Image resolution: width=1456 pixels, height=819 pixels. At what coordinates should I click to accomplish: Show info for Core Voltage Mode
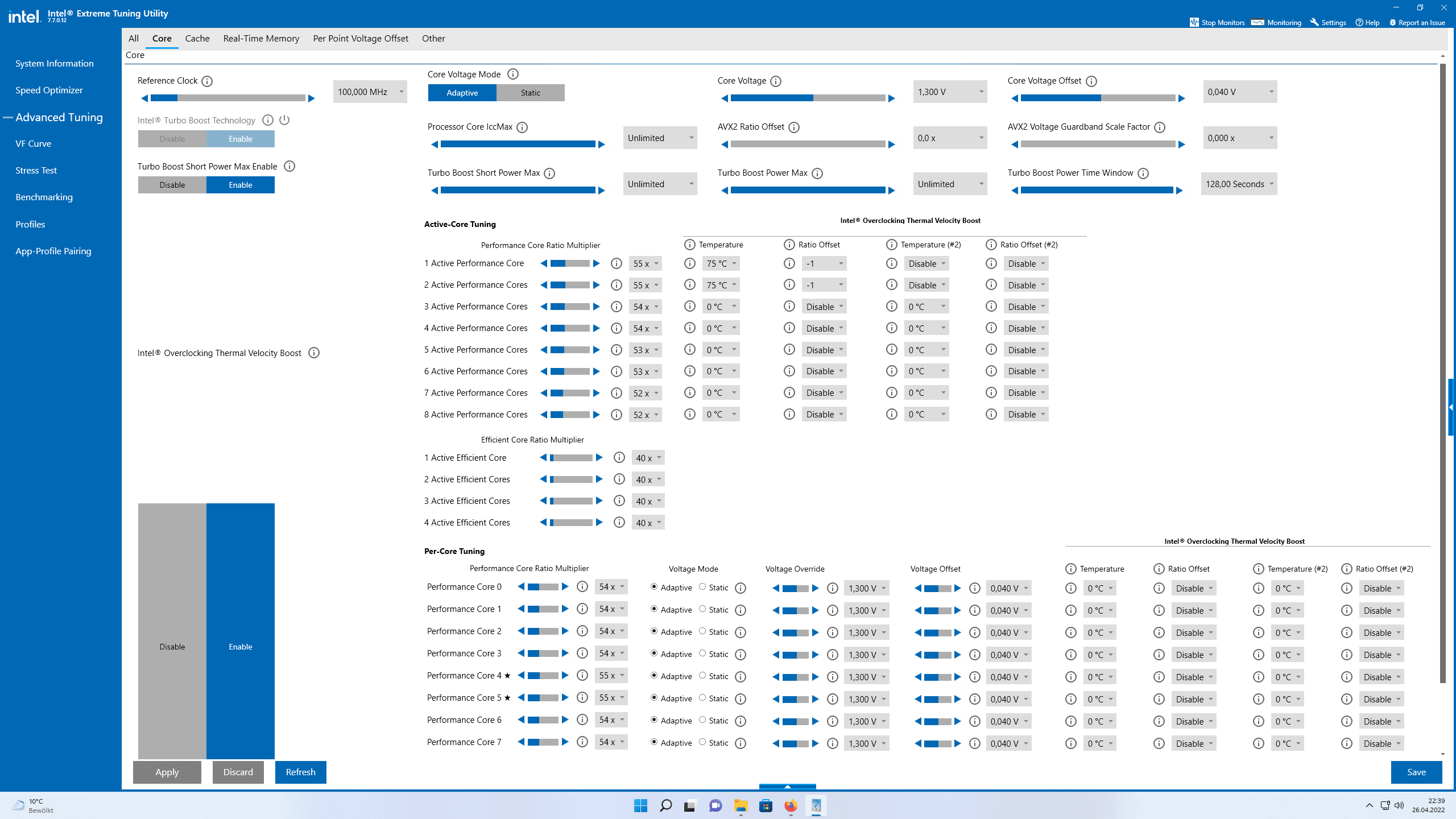coord(513,74)
